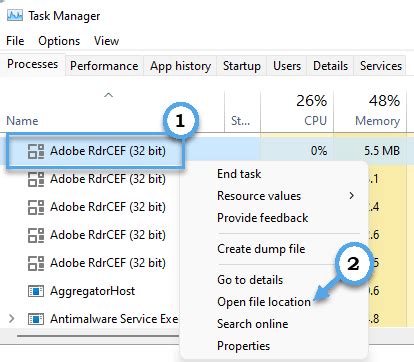Click the sort arrow above the Name column
The image size is (414, 362).
click(109, 95)
